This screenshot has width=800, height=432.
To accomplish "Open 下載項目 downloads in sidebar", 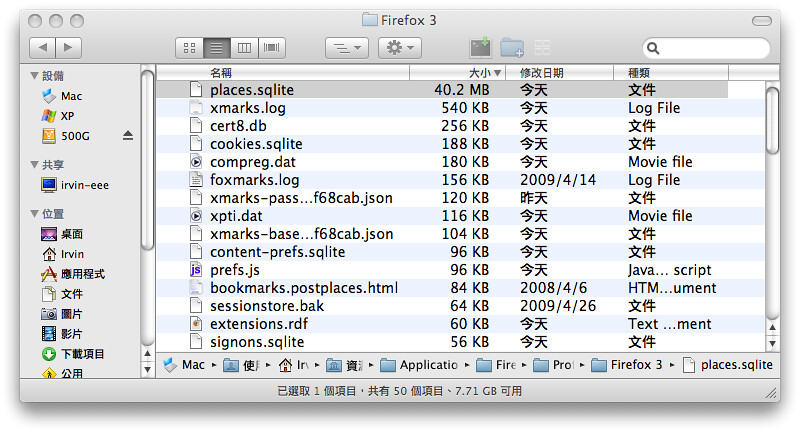I will (x=72, y=353).
